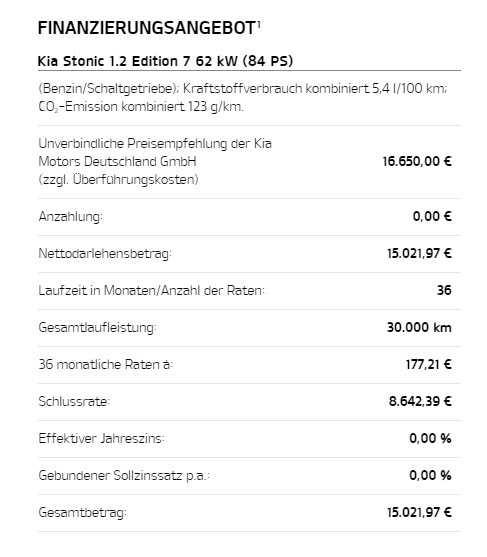
Task: Select the Kia Stonic 1.2 Edition 7 title
Action: tap(166, 61)
